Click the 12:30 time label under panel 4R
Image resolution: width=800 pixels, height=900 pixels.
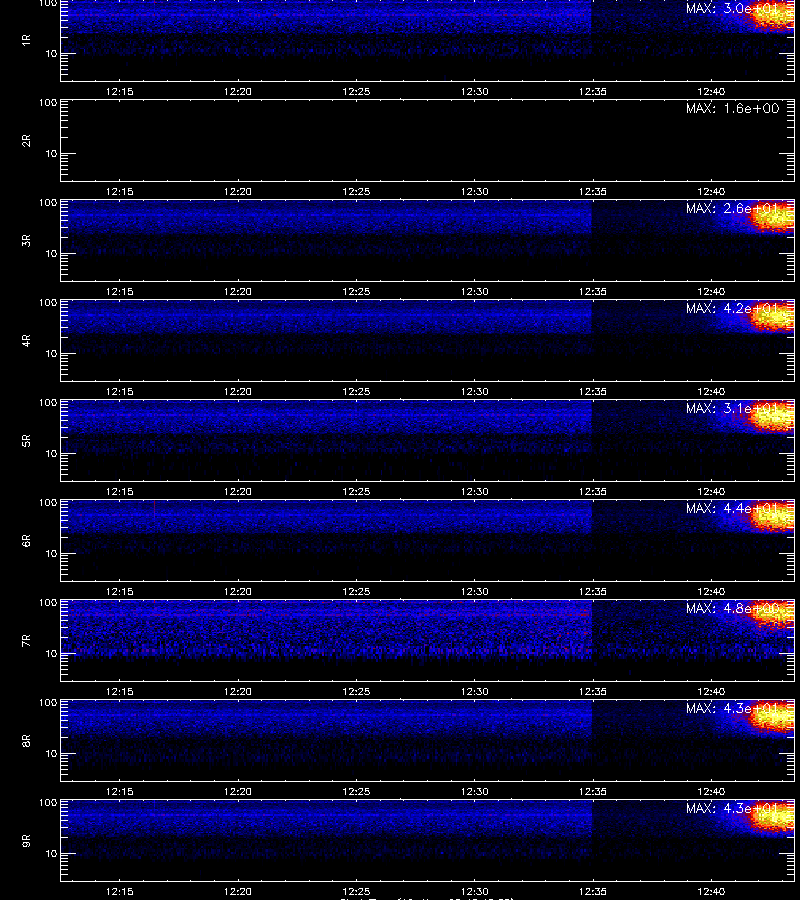475,391
